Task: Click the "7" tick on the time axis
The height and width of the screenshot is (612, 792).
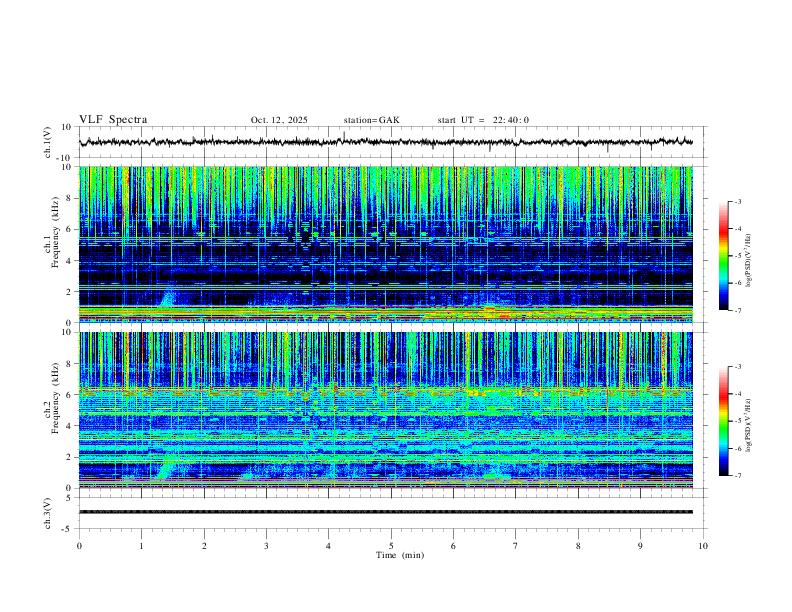Action: coord(516,546)
